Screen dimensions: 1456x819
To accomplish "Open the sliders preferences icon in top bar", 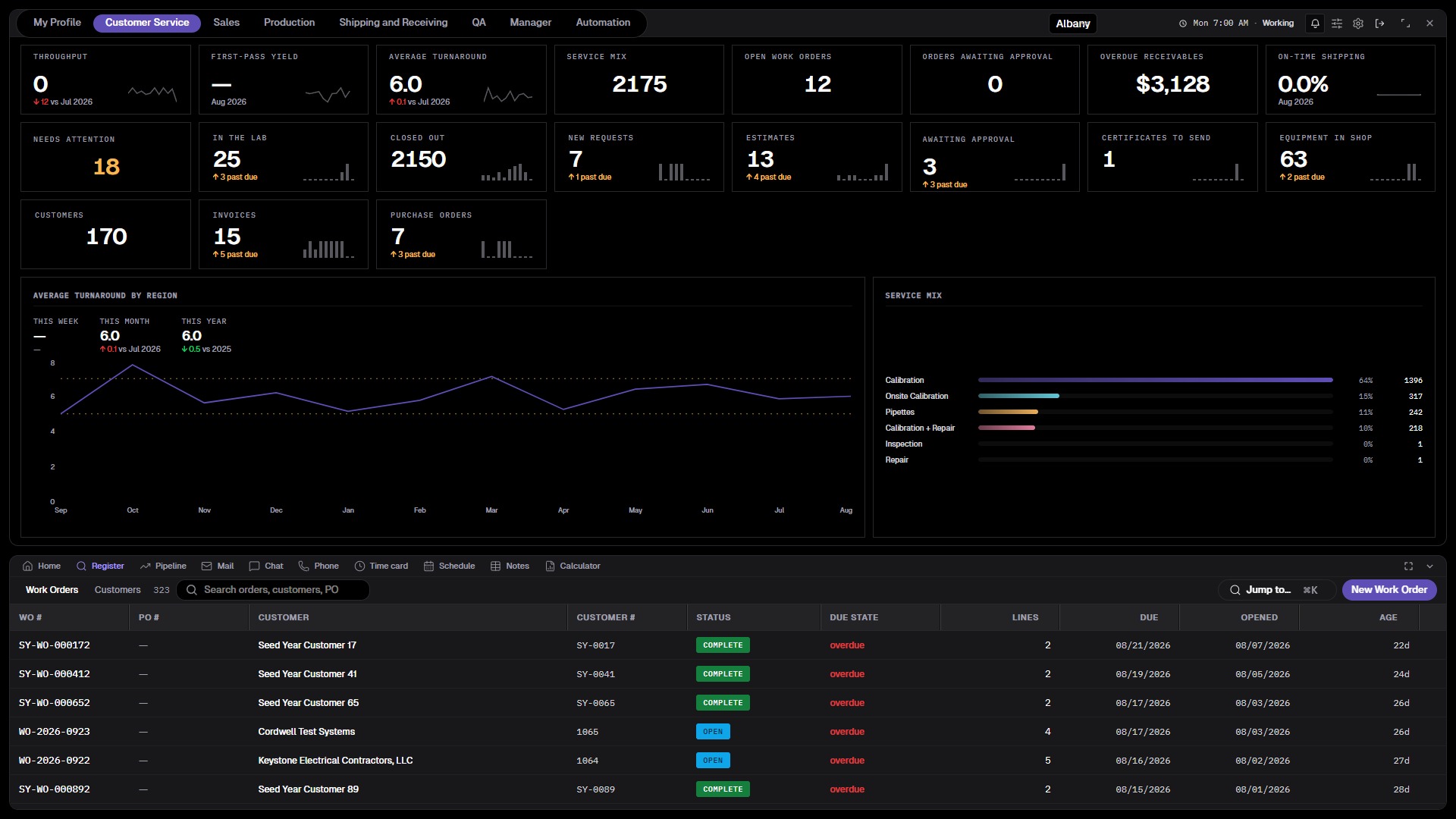I will tap(1337, 24).
